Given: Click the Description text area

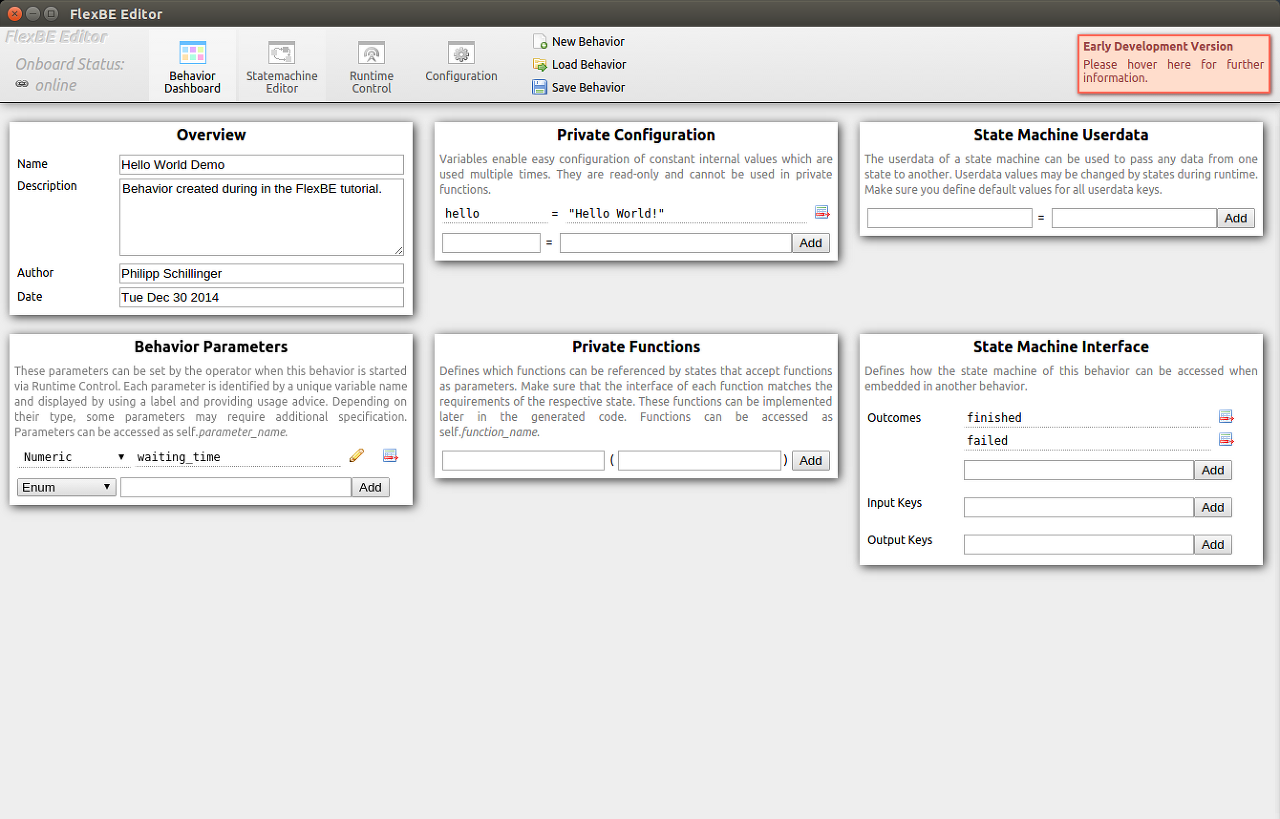Looking at the screenshot, I should pos(261,217).
